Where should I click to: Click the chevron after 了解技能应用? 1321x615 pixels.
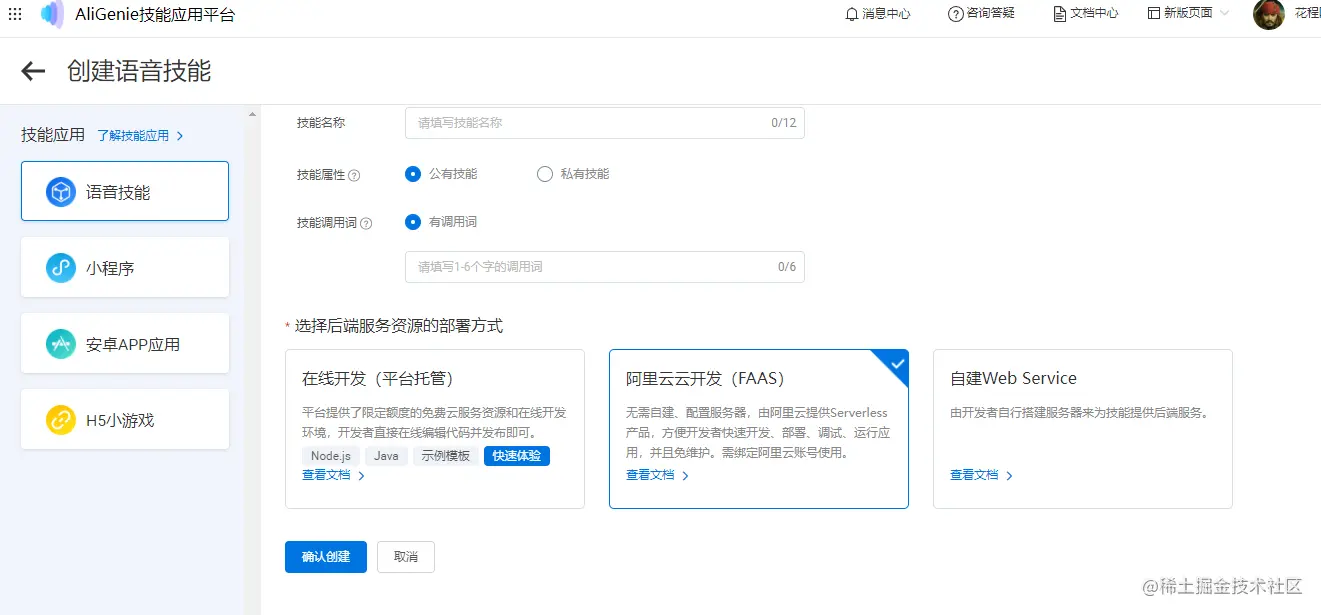pos(180,136)
